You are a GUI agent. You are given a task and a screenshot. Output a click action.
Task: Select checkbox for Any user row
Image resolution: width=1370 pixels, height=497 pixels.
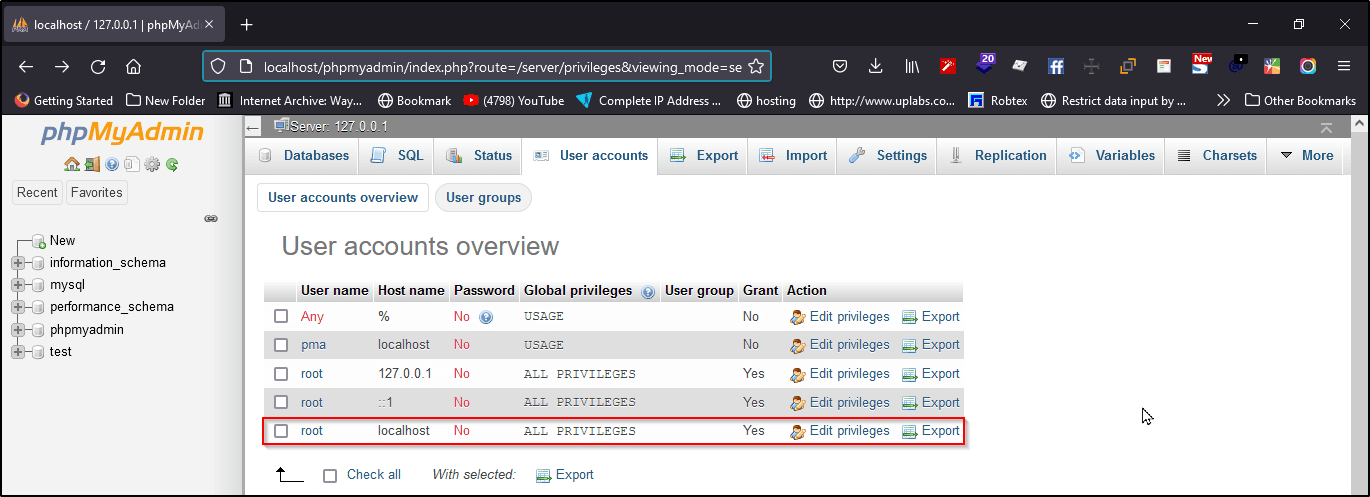281,317
